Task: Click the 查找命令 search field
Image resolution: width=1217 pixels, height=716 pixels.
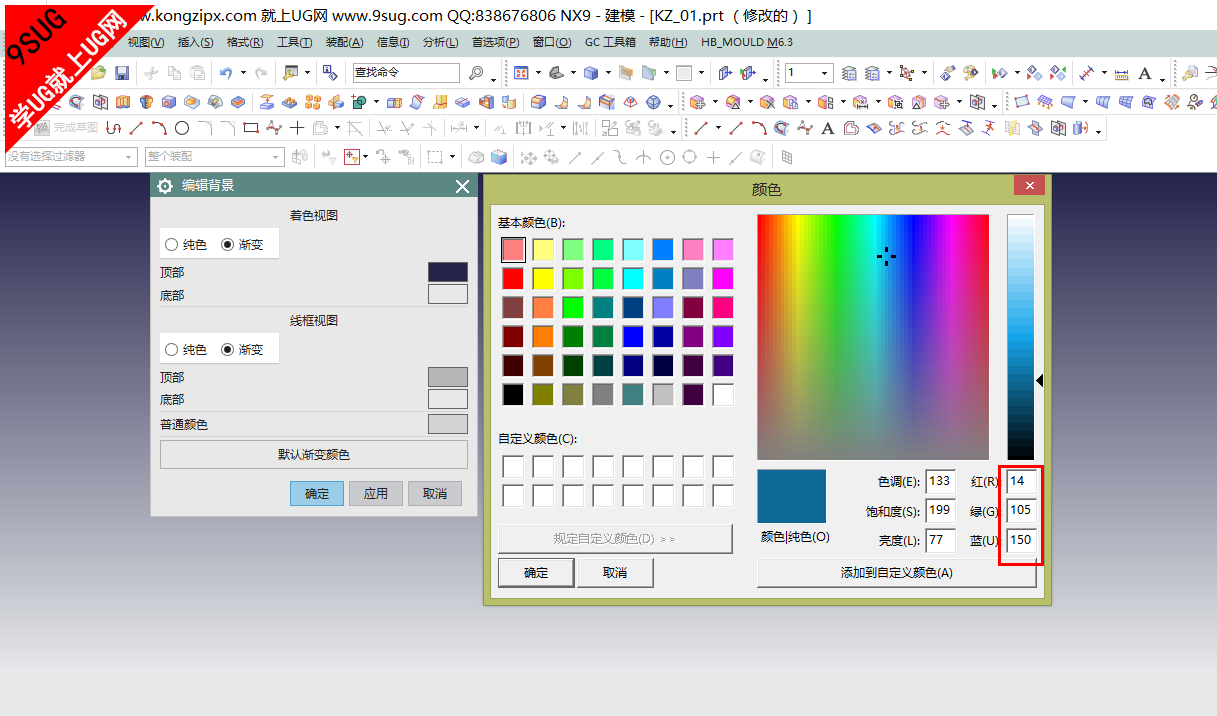Action: (x=406, y=73)
